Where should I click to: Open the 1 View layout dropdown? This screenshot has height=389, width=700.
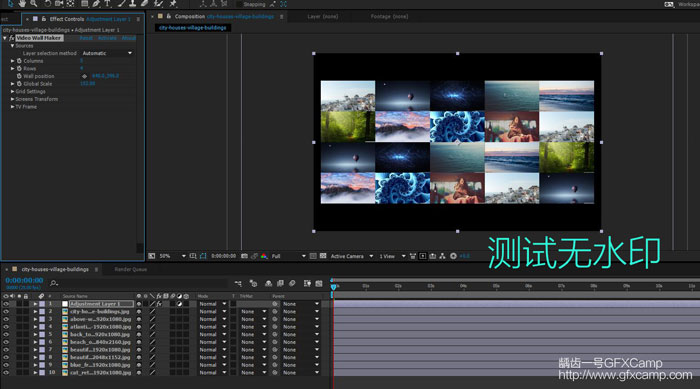point(392,256)
